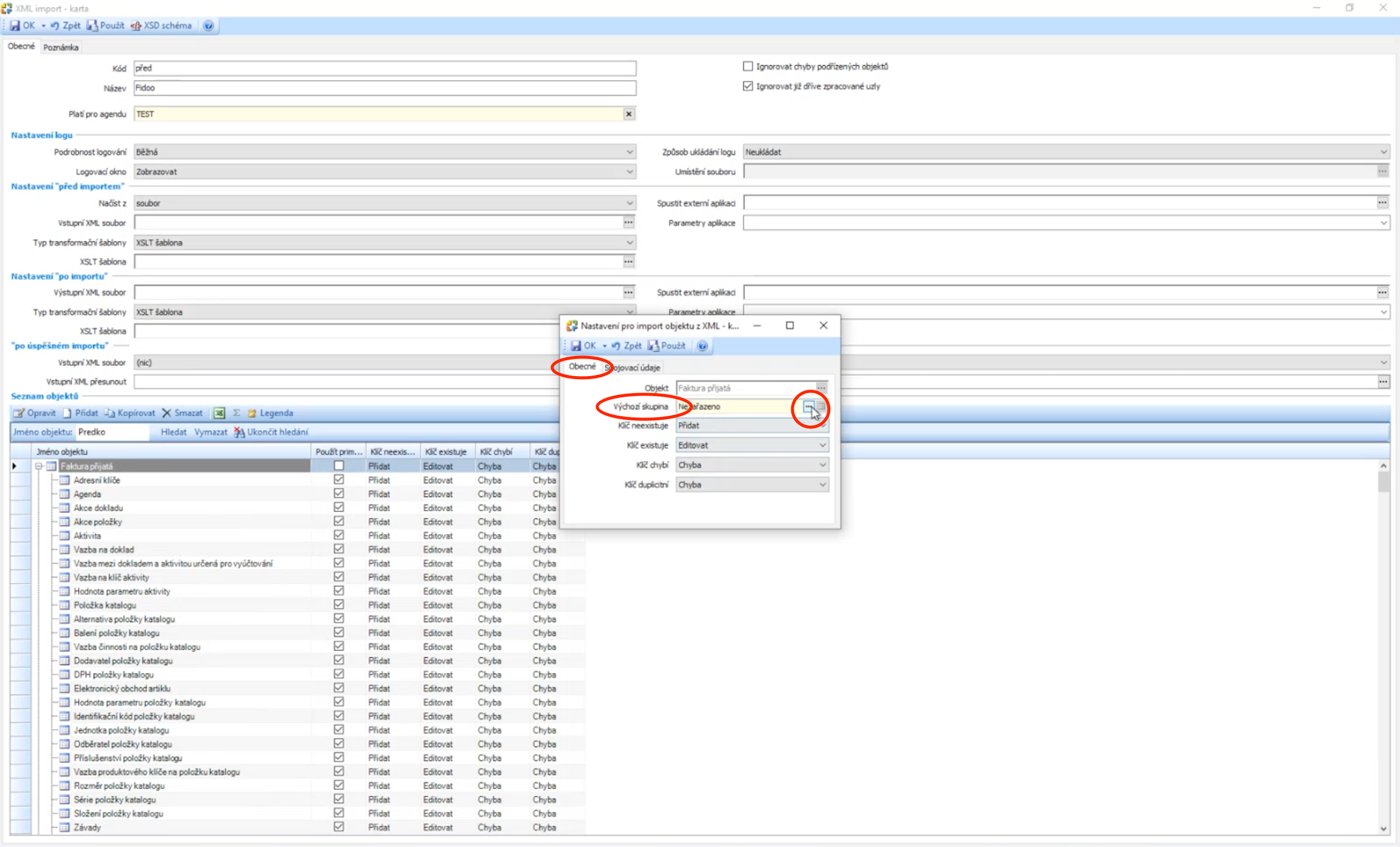The image size is (1400, 847).
Task: Toggle Ignorovat již dříve zpracované uzly checkbox
Action: click(748, 86)
